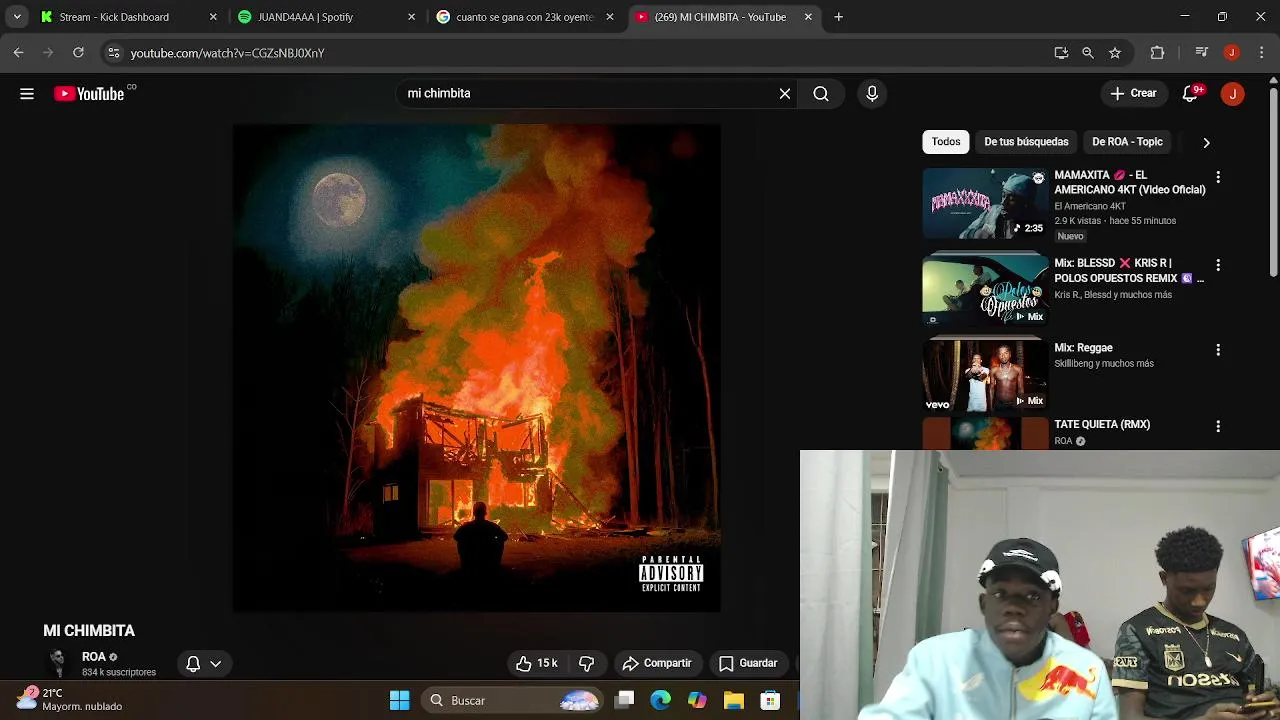
Task: Open options for the MAMAXITA video
Action: coord(1218,177)
